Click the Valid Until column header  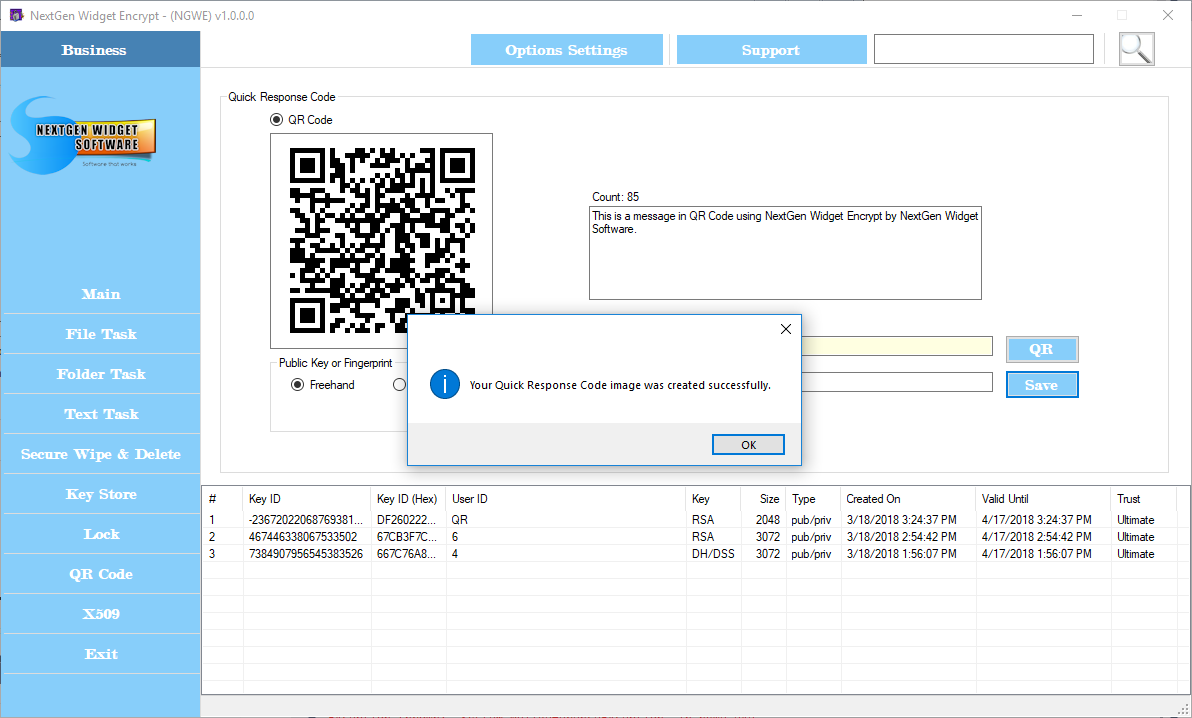point(1043,499)
